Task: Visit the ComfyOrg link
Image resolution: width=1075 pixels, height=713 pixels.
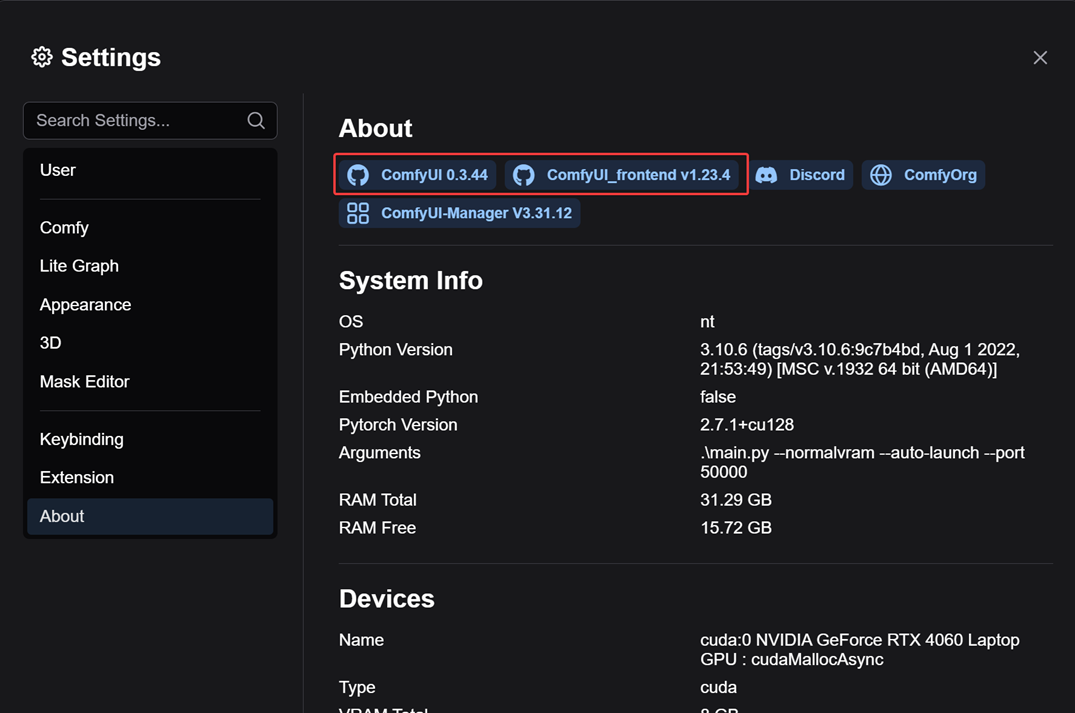Action: click(923, 175)
